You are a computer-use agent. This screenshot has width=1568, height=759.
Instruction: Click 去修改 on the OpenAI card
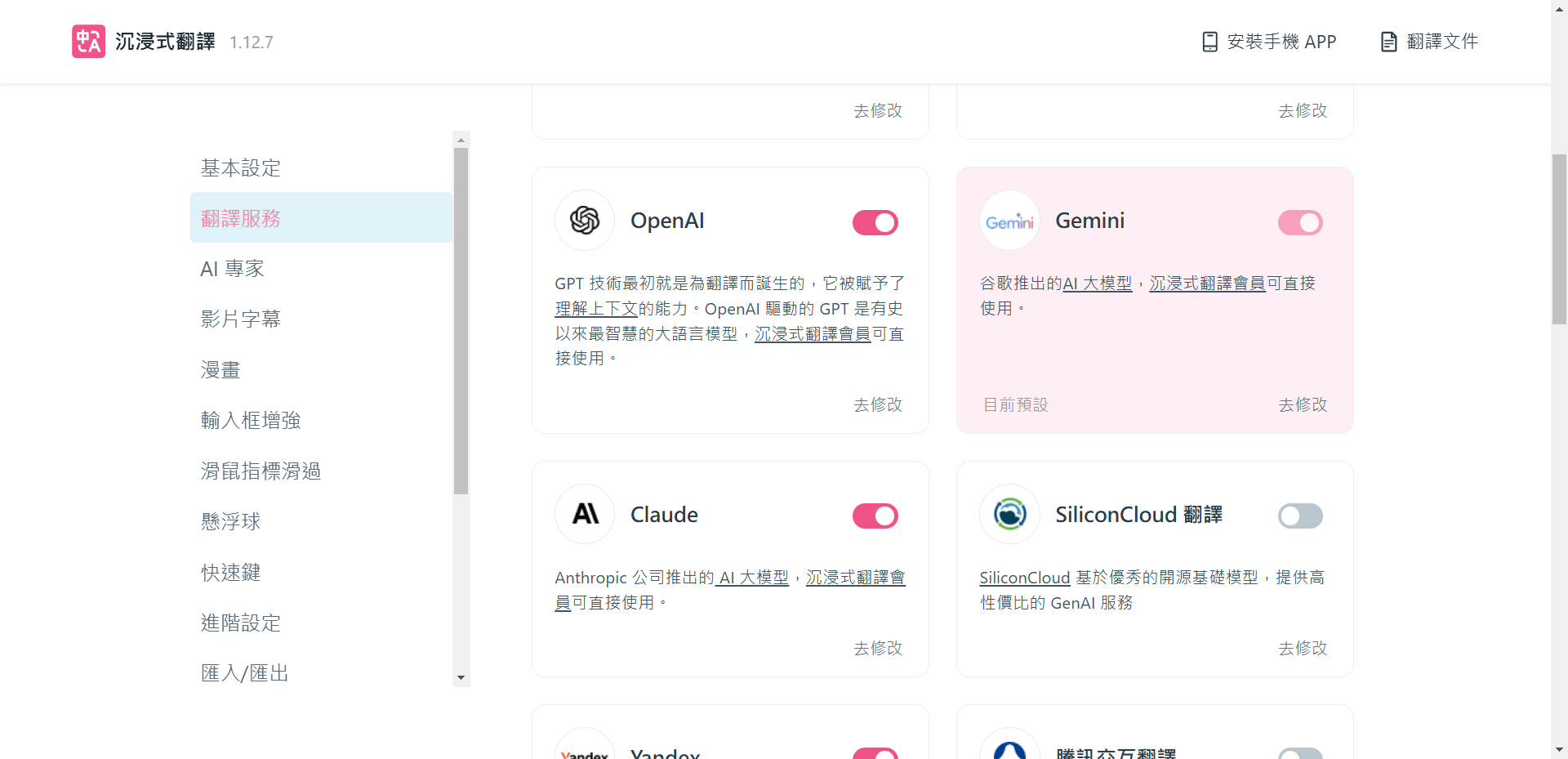[878, 404]
